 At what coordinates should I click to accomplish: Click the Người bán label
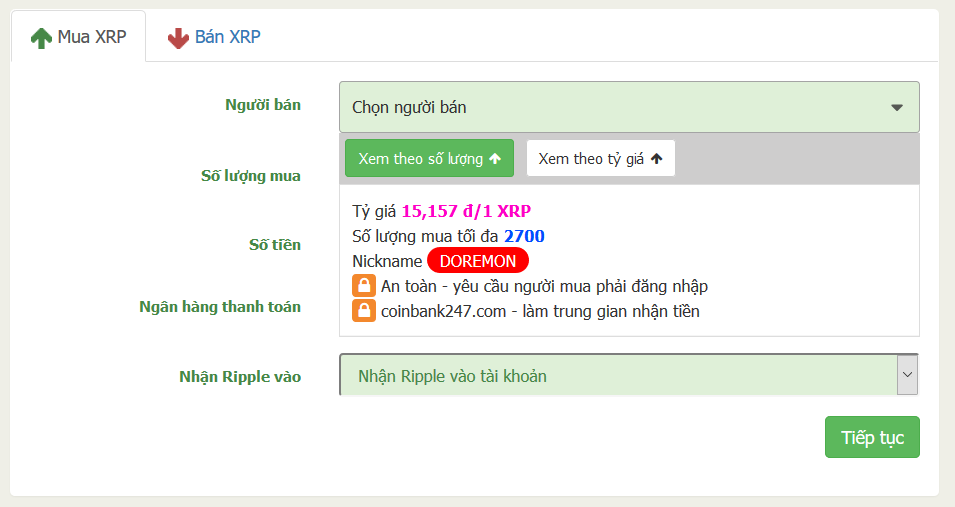(263, 105)
